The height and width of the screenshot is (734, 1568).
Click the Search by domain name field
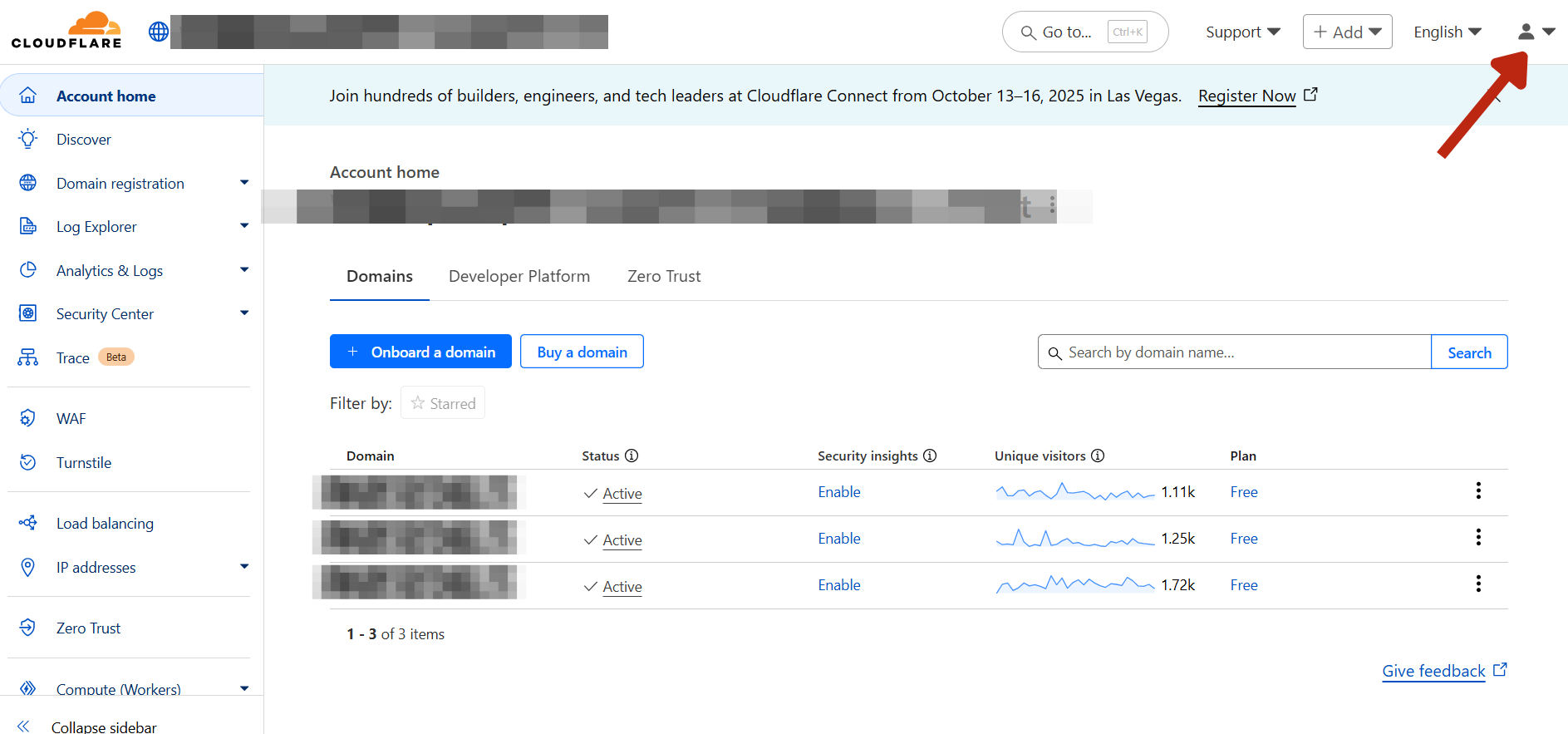coord(1235,352)
